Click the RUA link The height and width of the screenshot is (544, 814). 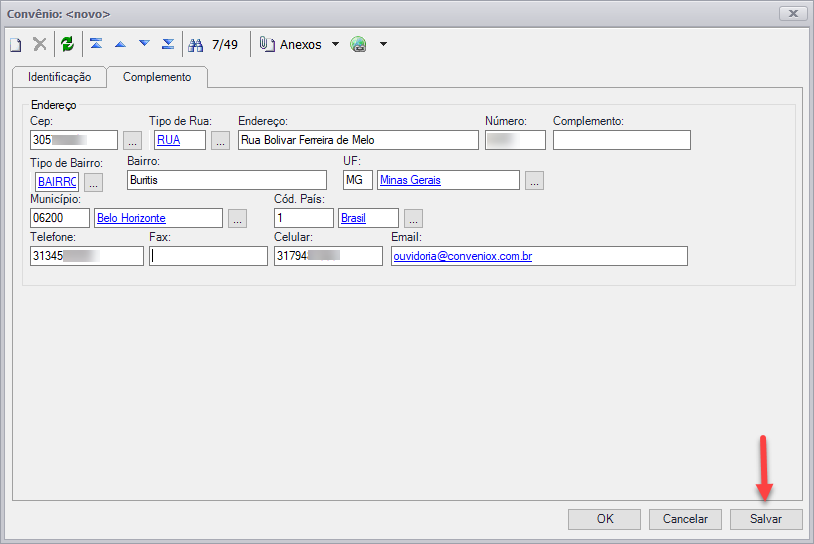[169, 140]
